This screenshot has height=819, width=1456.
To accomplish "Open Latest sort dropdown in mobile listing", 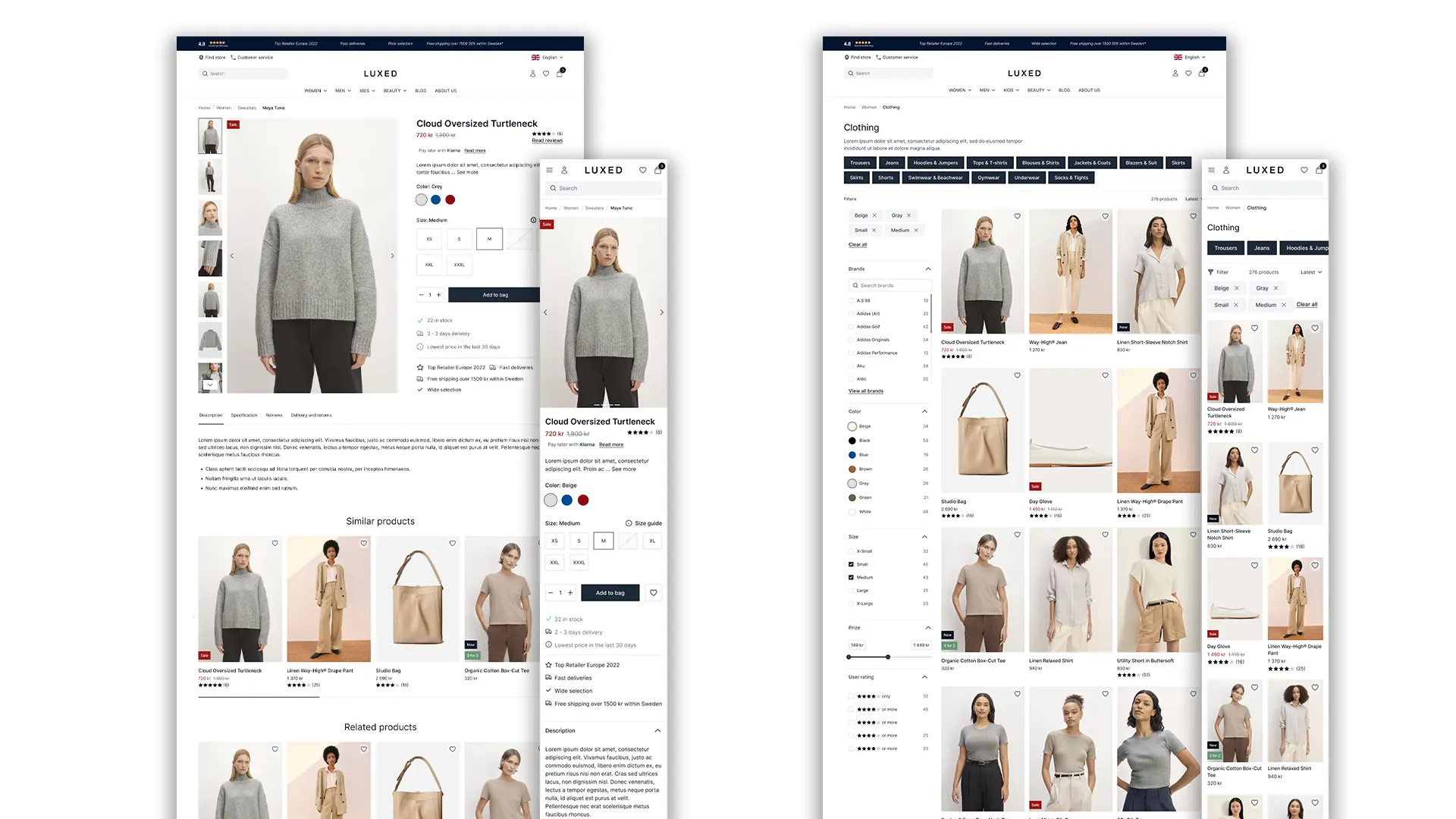I will coord(1311,272).
